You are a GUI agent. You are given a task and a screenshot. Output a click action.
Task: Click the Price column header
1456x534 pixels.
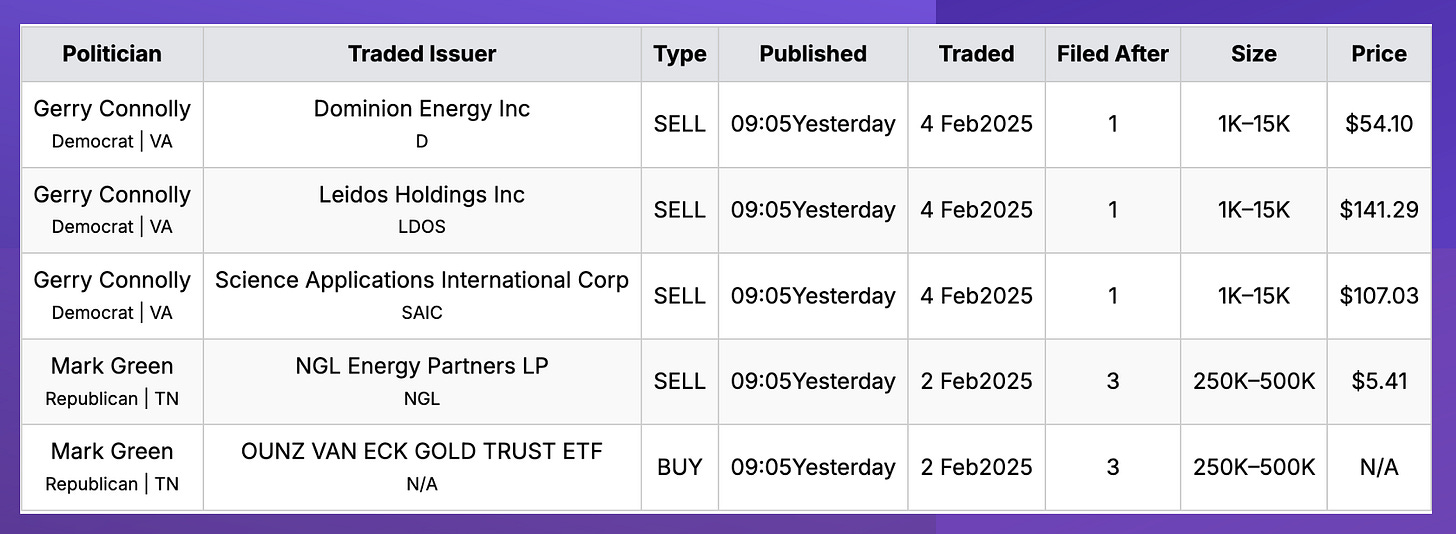pos(1379,54)
